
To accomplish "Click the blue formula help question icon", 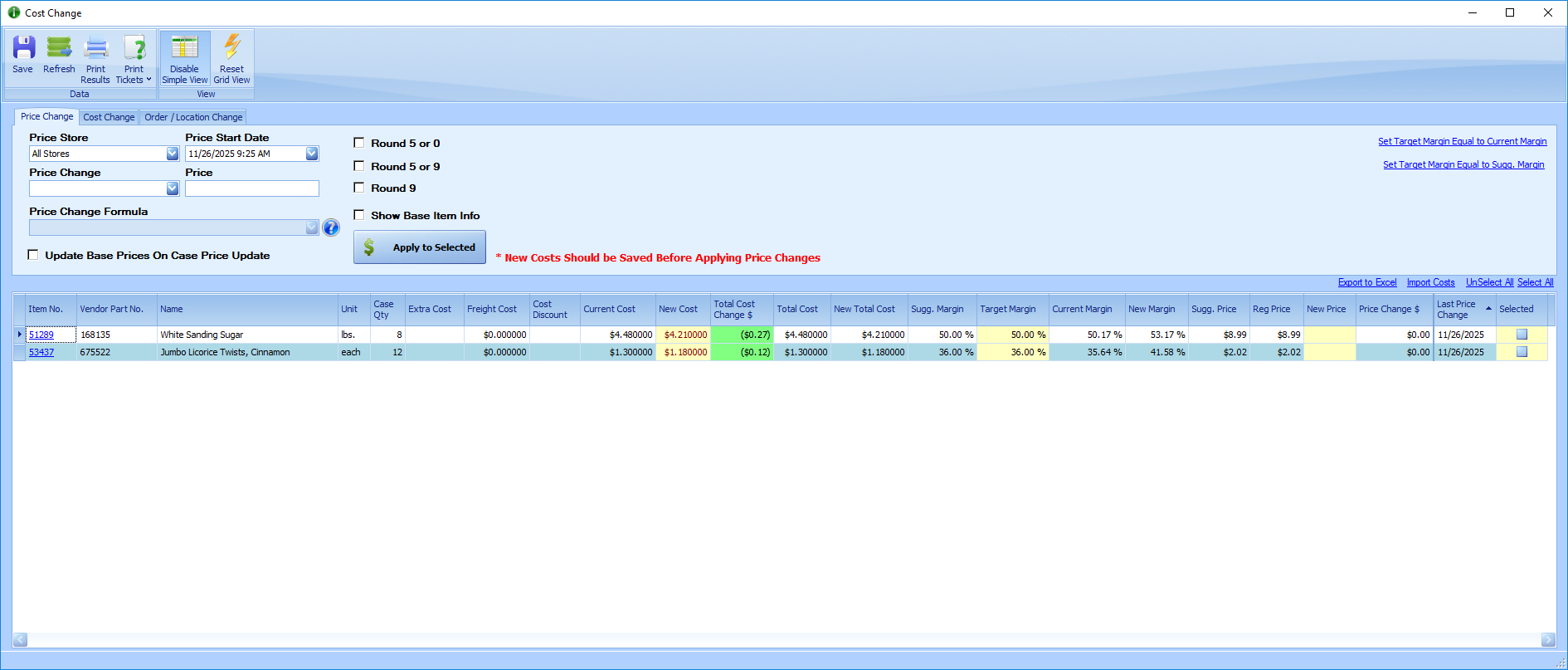I will point(331,227).
